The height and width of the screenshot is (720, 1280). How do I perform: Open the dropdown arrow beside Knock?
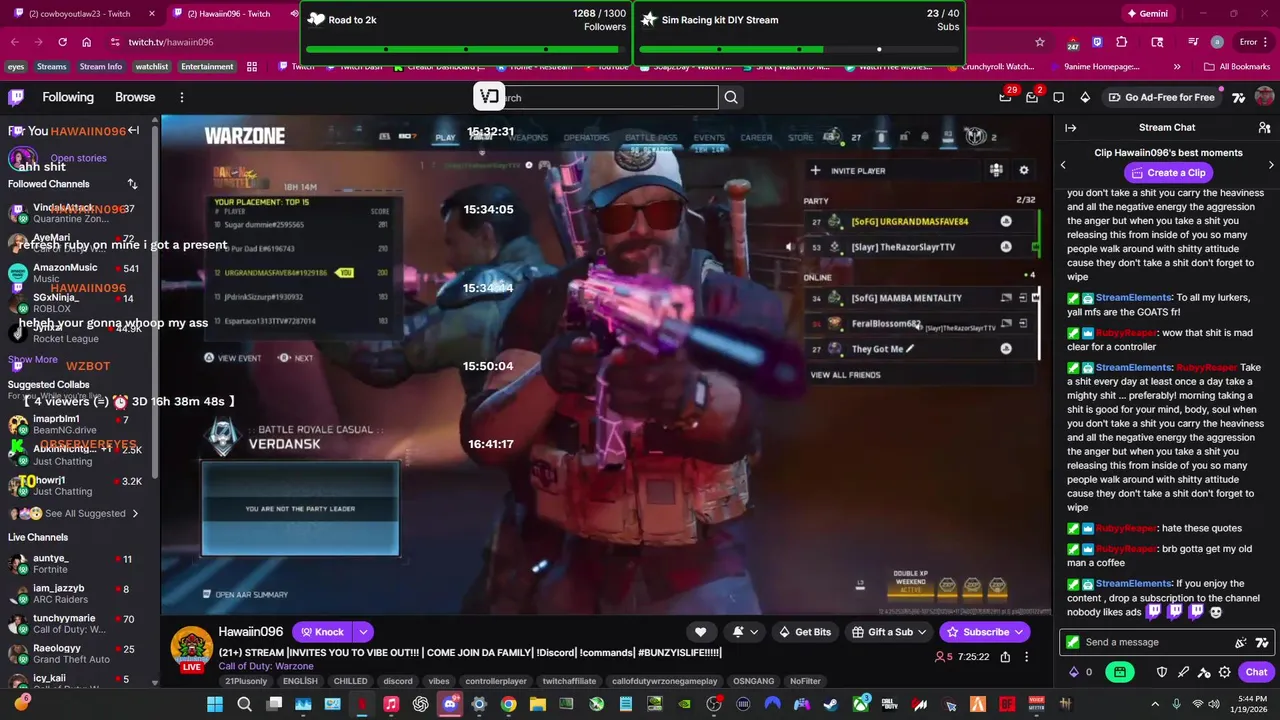pos(363,632)
